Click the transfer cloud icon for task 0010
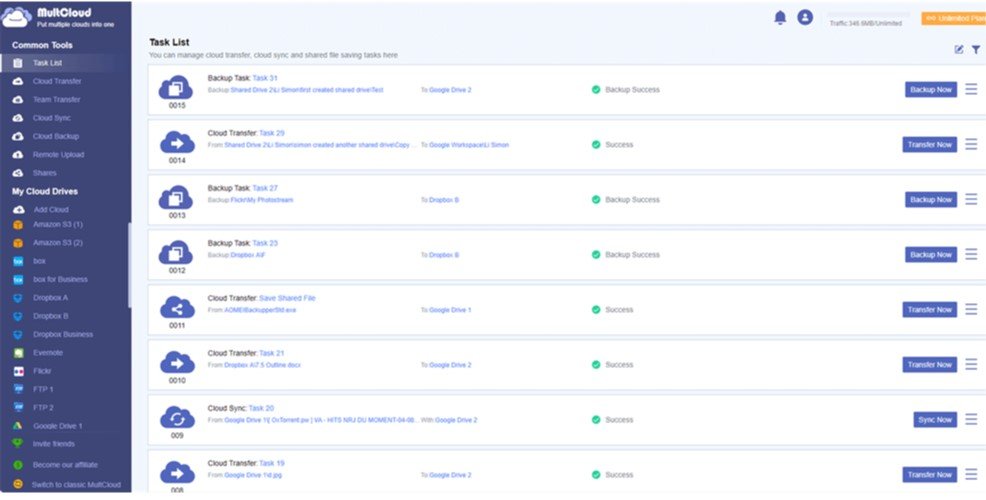The width and height of the screenshot is (986, 500). click(177, 363)
